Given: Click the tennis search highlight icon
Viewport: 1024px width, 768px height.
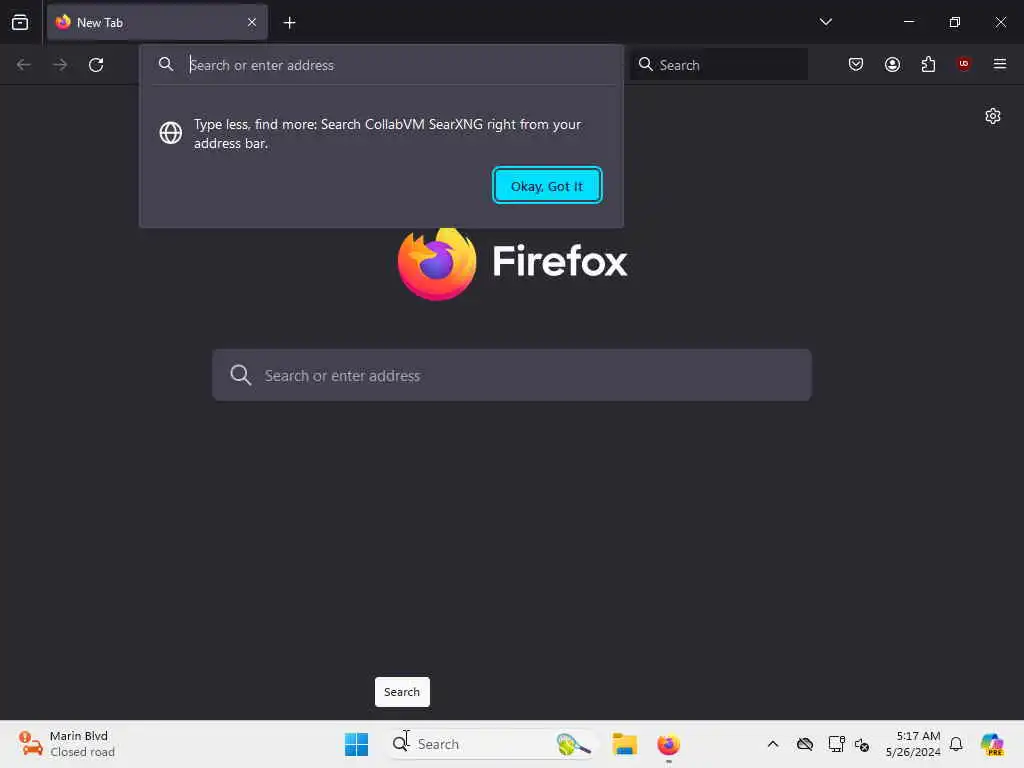Looking at the screenshot, I should click(573, 744).
